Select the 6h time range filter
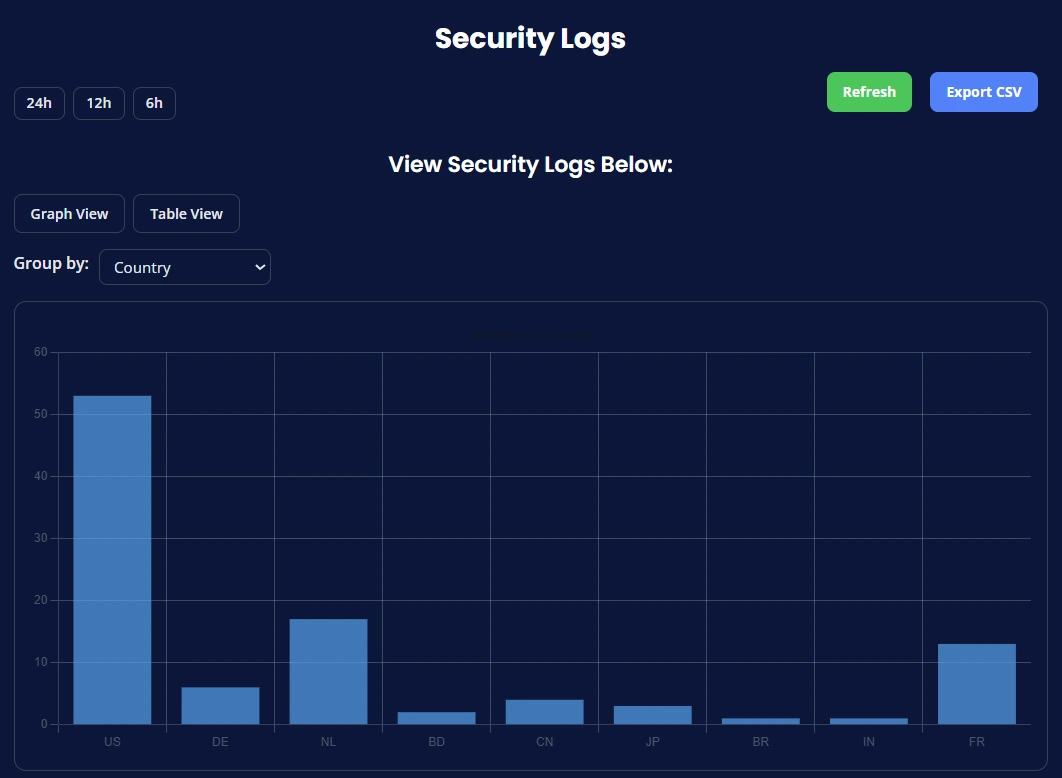This screenshot has height=778, width=1062. point(154,103)
